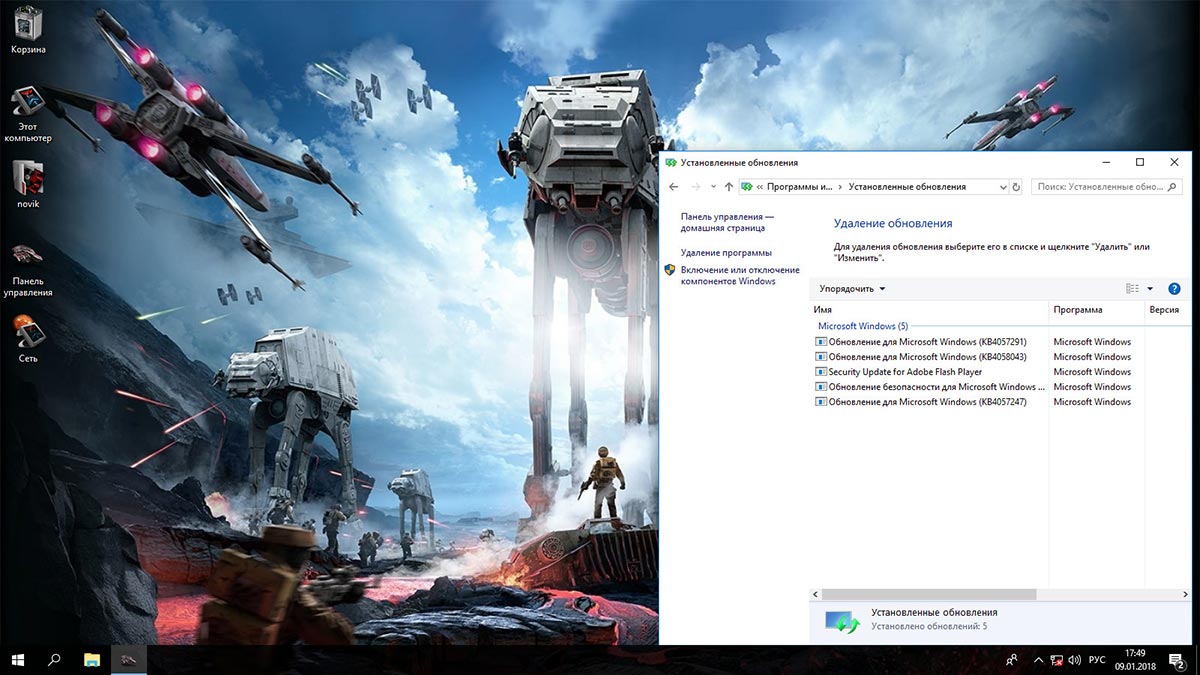
Task: Open the Удаление программы link
Action: (726, 253)
